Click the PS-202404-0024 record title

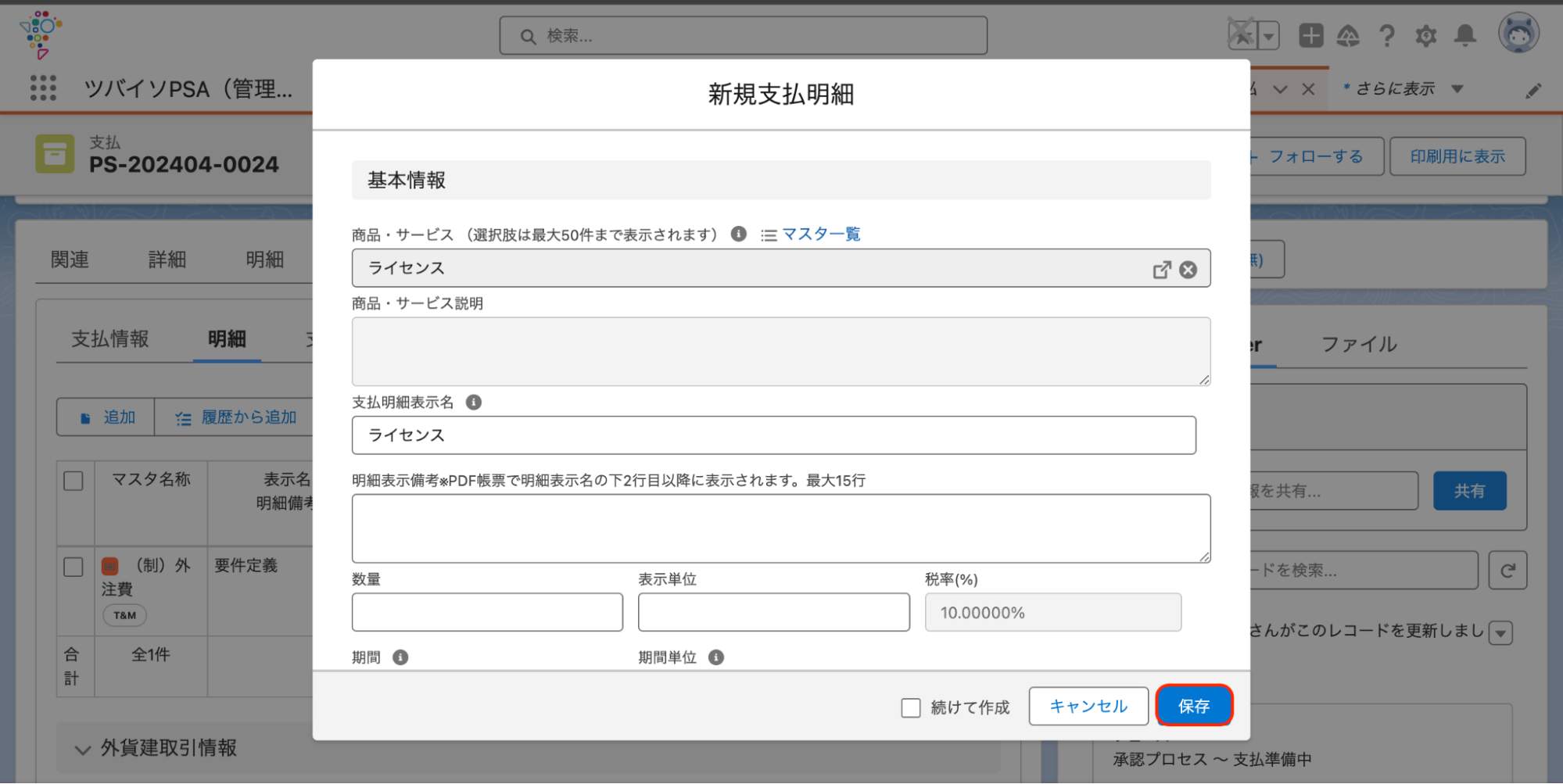(x=184, y=164)
